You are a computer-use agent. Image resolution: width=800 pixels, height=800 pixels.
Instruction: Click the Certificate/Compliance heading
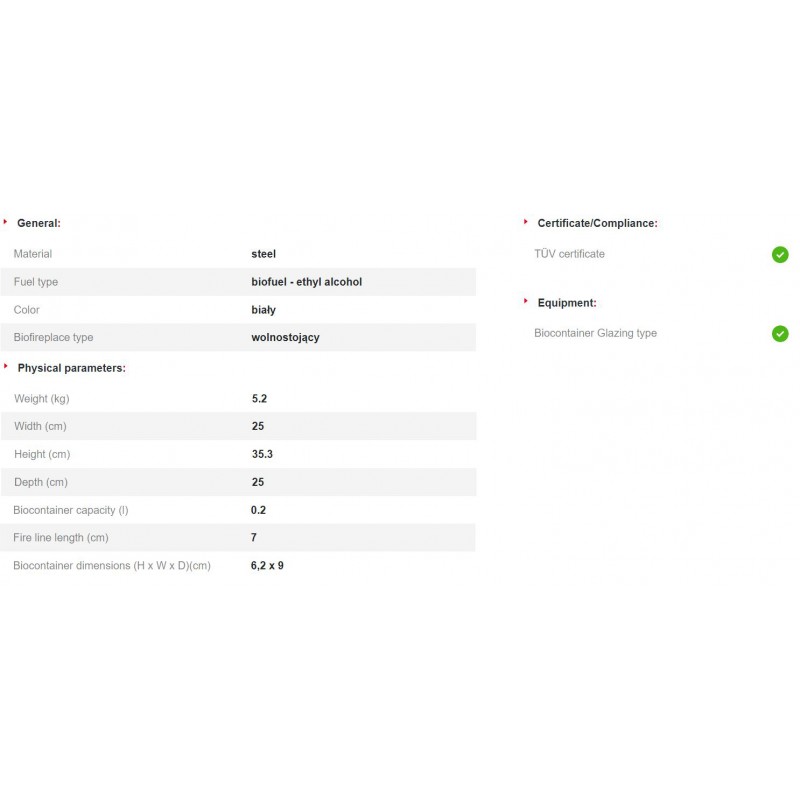click(x=597, y=224)
